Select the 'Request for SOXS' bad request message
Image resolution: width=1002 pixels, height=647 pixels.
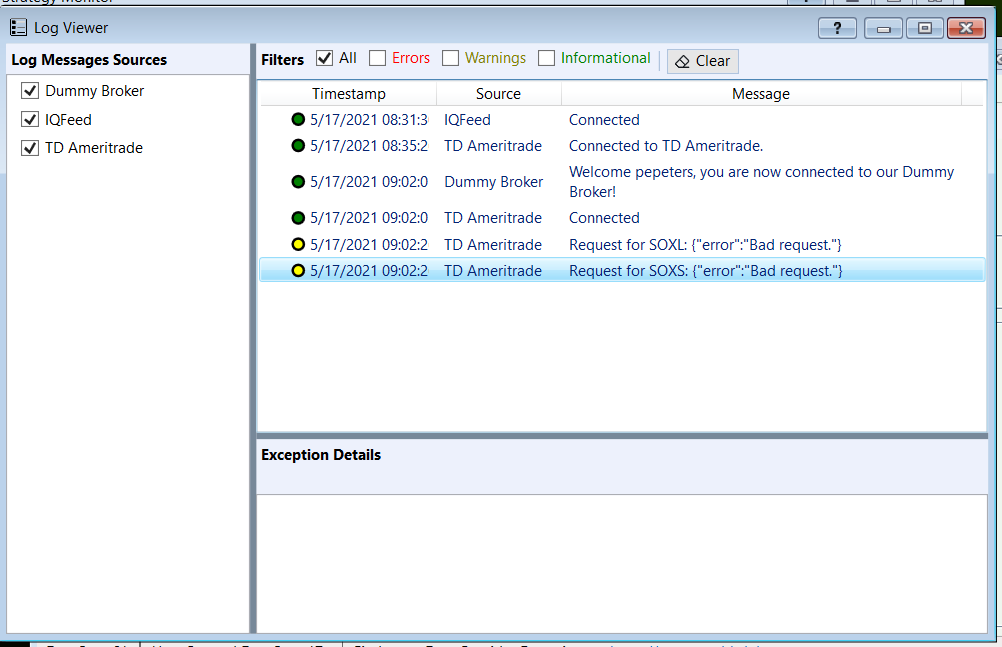(x=705, y=271)
